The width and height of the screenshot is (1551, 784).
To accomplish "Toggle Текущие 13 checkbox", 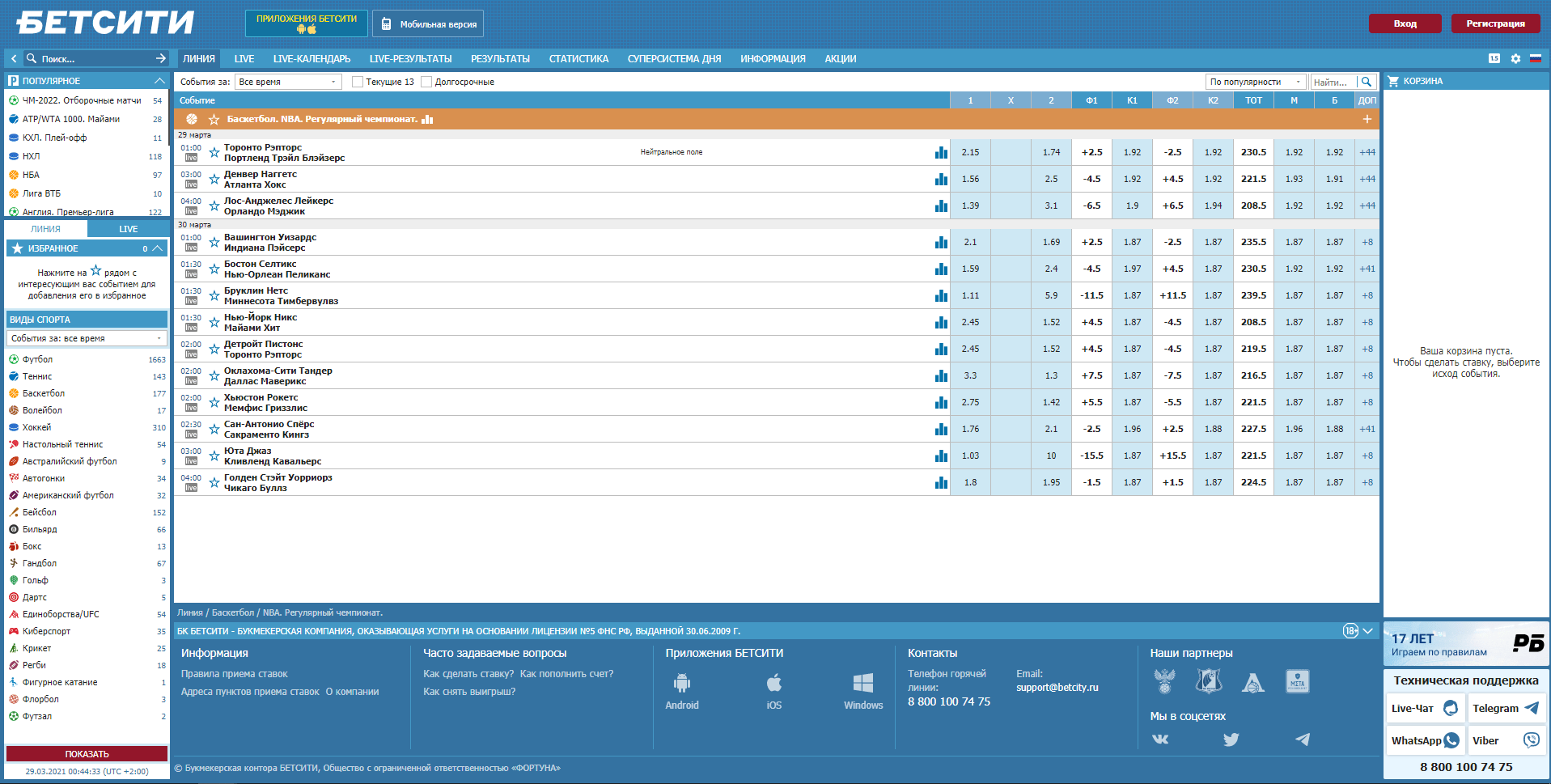I will click(x=358, y=82).
